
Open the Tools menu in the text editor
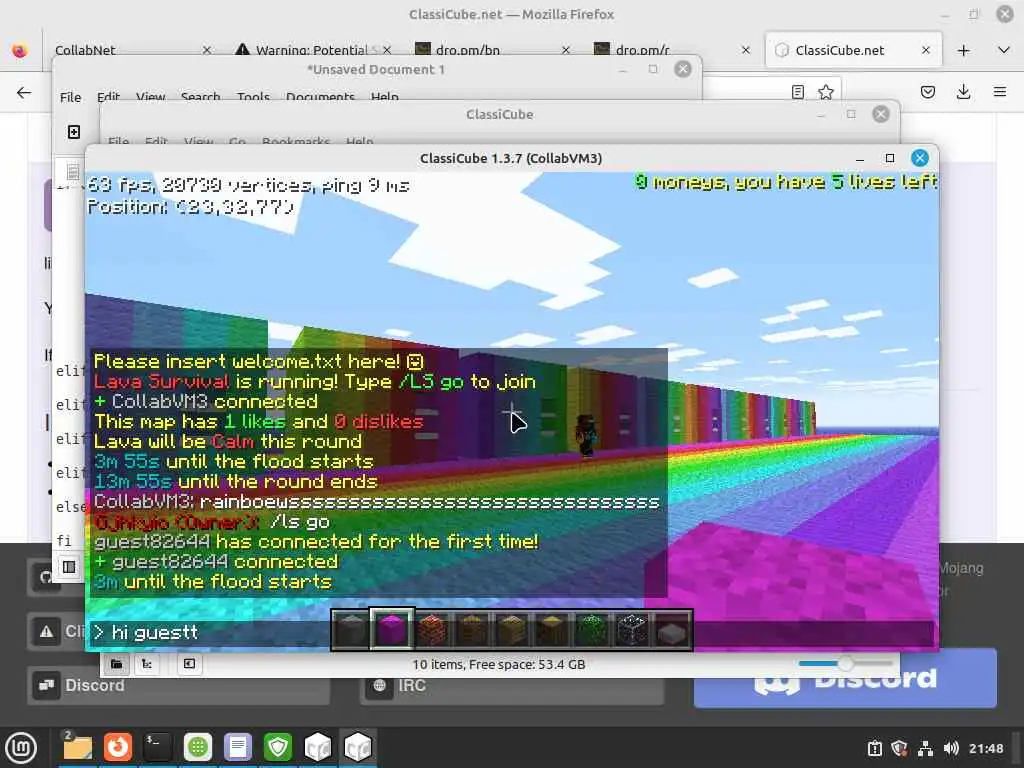click(x=253, y=97)
